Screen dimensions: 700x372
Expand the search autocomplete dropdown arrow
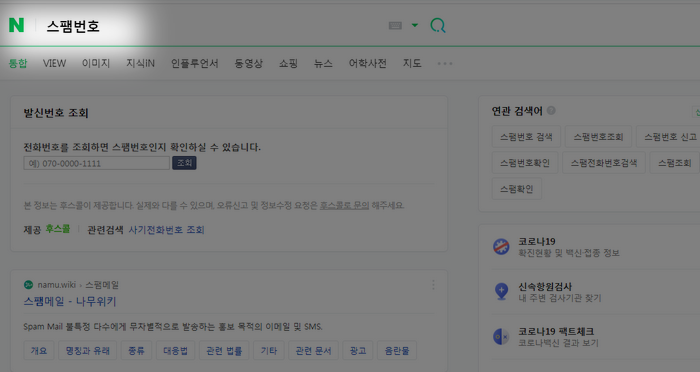(x=415, y=25)
